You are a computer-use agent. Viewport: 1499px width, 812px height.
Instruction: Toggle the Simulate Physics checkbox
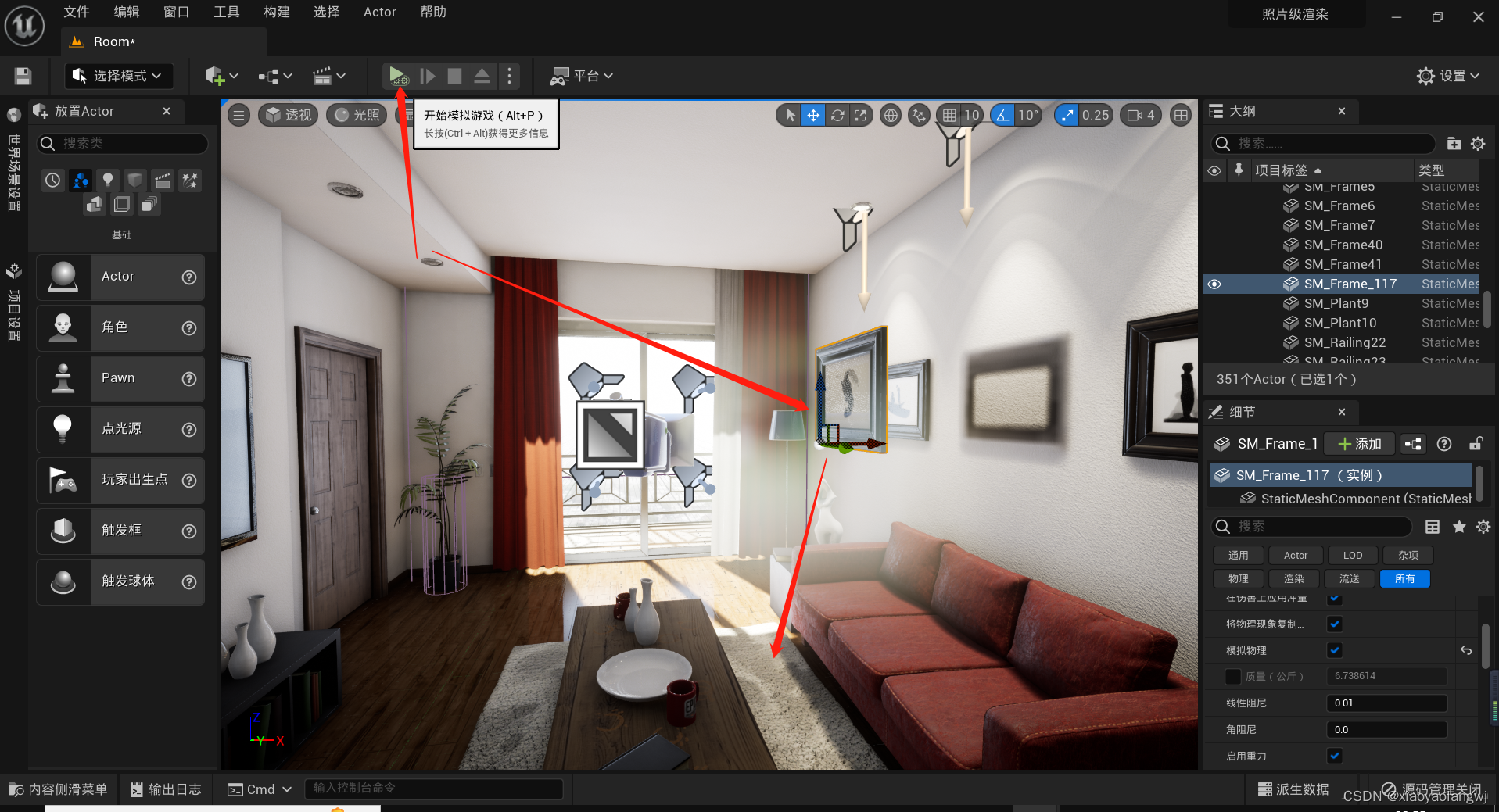(1335, 650)
